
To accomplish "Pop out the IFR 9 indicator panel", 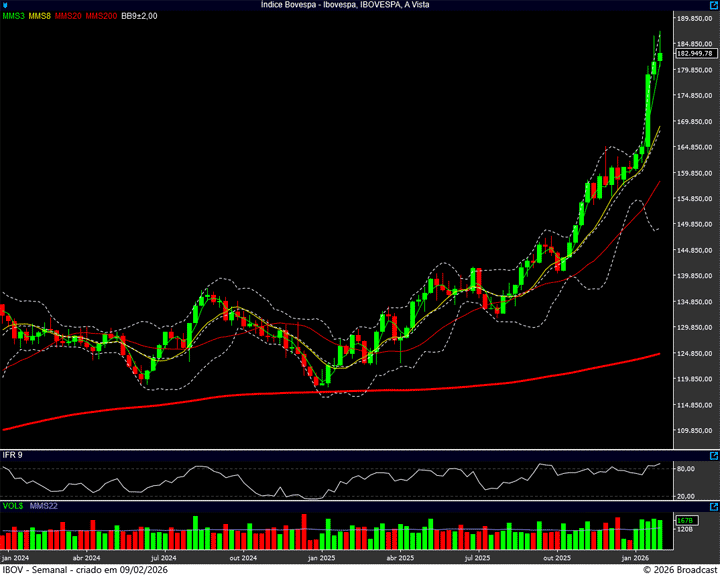I will pos(713,455).
